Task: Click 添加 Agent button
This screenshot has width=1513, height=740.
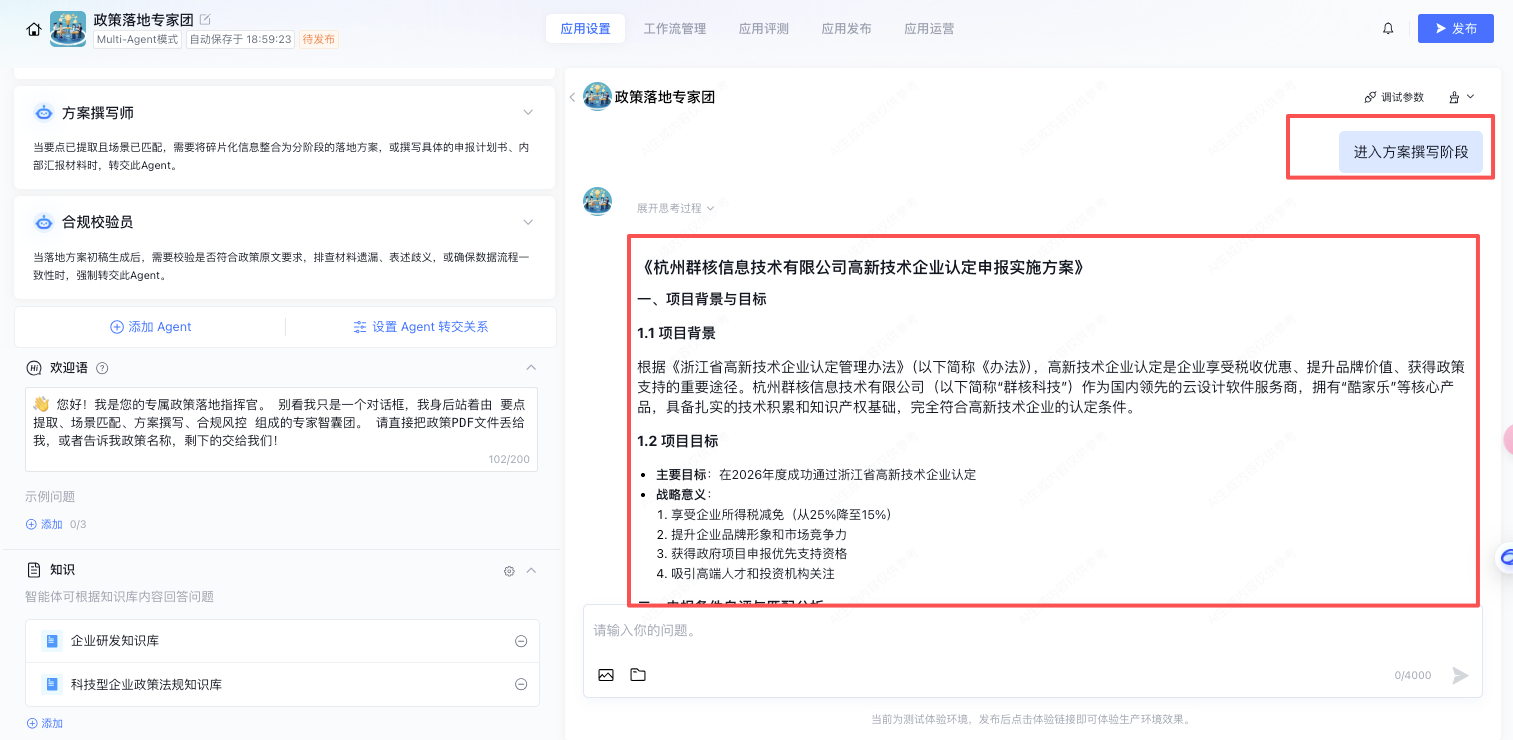Action: pos(151,327)
